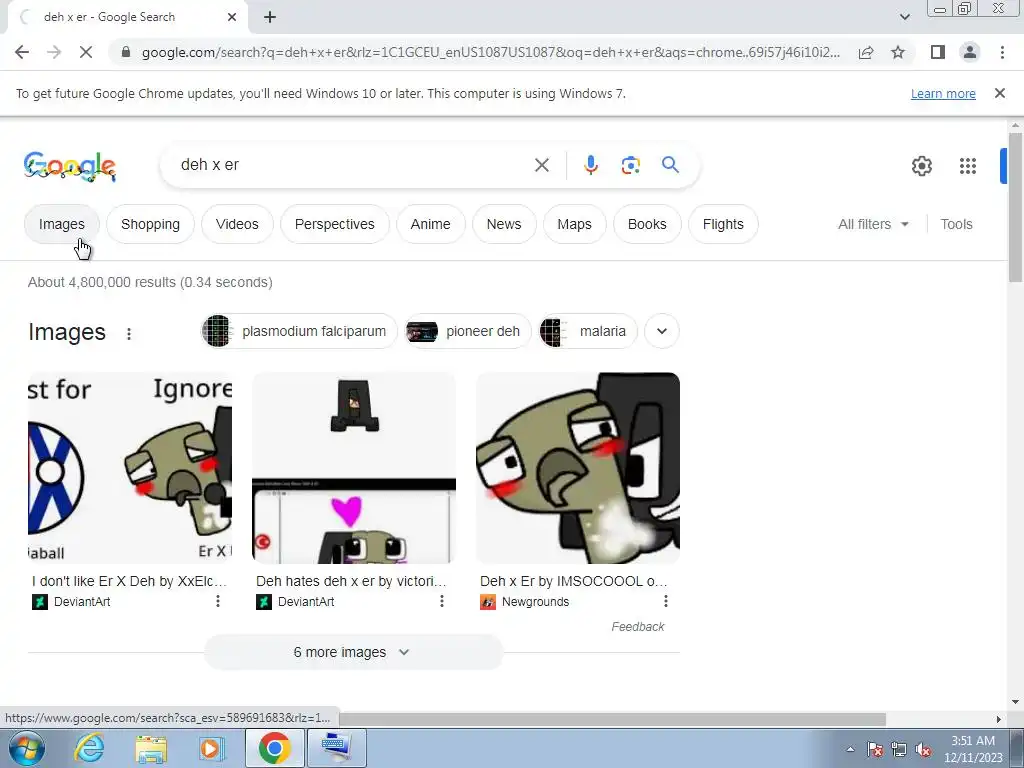Select Anime filter chip

coord(430,224)
